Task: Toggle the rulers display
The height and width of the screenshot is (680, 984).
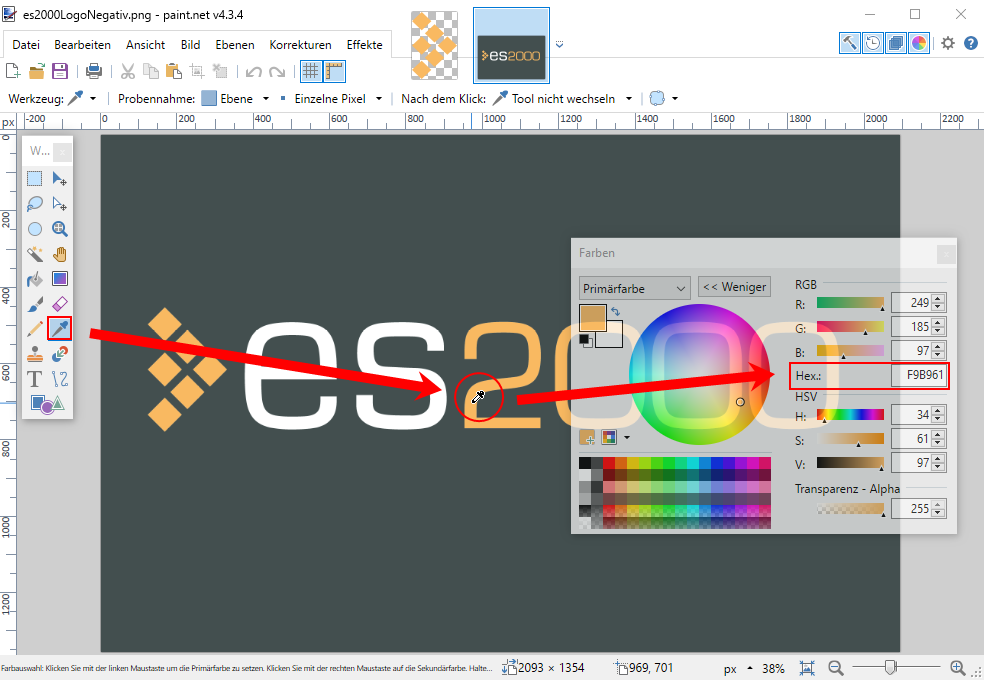Action: (x=334, y=71)
